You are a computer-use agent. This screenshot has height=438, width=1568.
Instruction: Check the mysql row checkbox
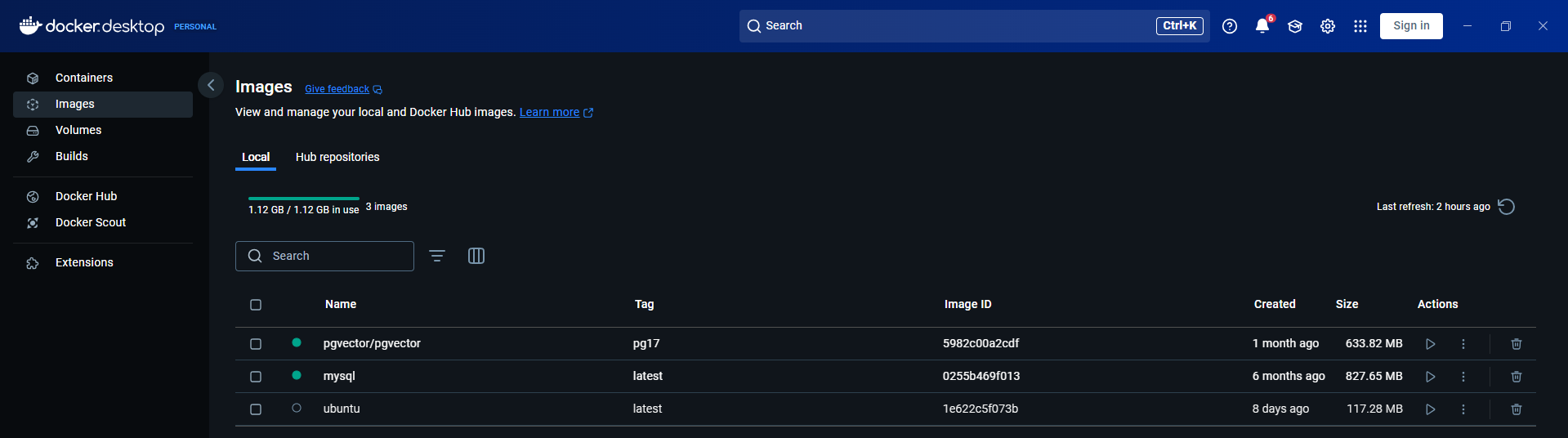coord(256,377)
